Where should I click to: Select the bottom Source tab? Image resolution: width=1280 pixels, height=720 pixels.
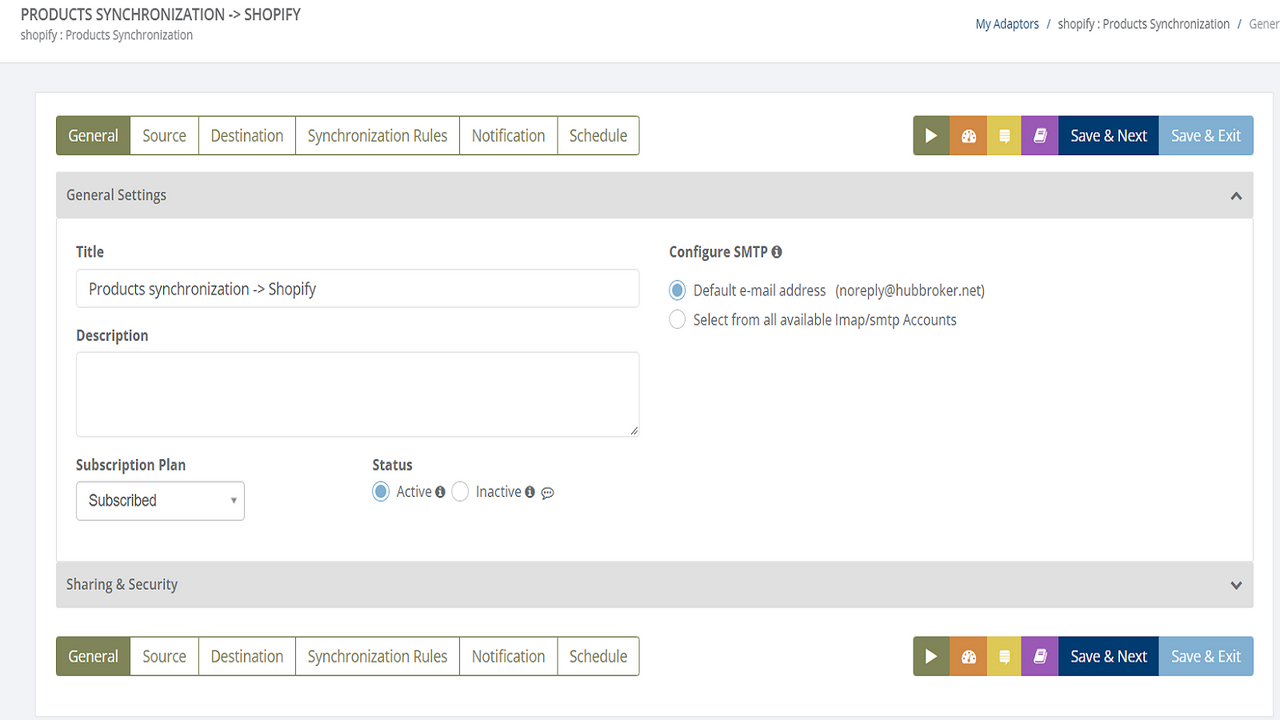(164, 657)
